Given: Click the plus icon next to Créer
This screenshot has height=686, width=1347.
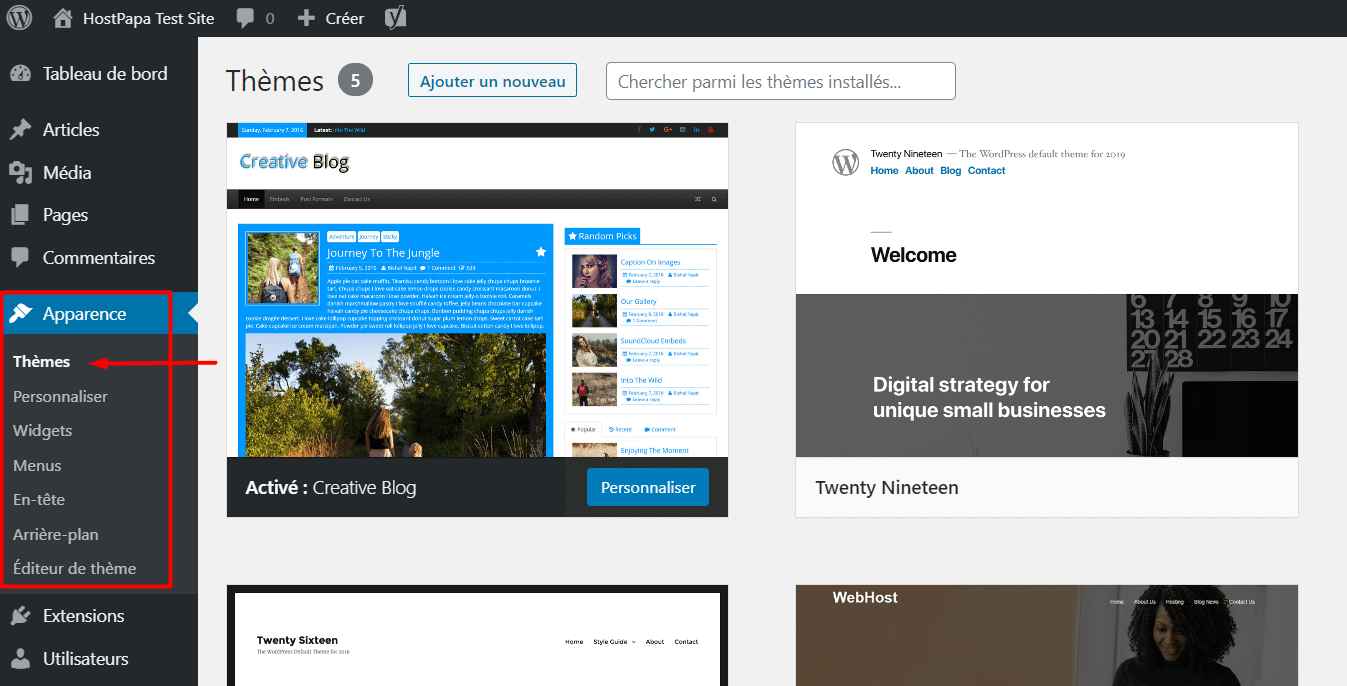Looking at the screenshot, I should click(x=307, y=18).
